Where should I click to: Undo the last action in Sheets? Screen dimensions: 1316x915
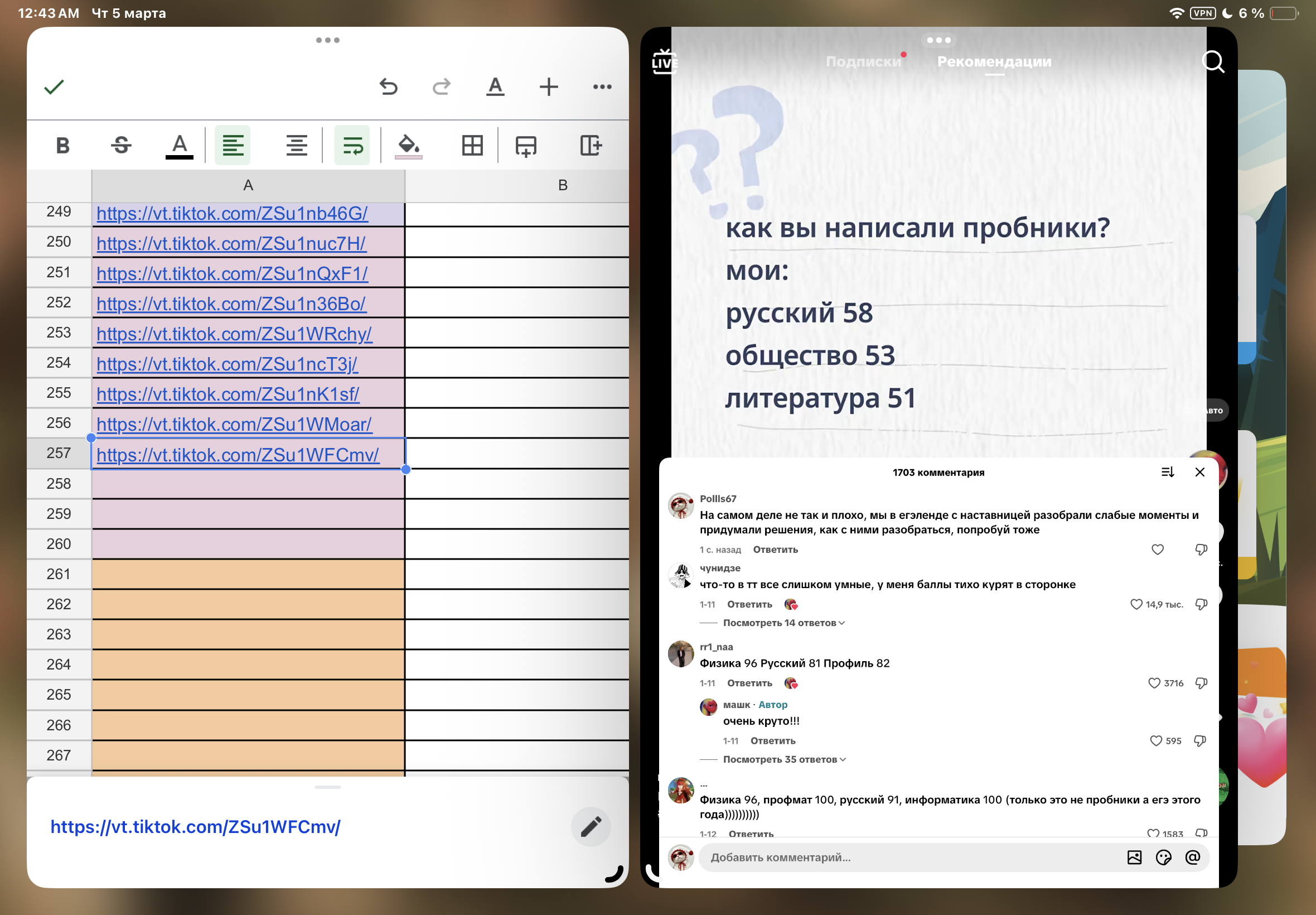click(x=389, y=87)
